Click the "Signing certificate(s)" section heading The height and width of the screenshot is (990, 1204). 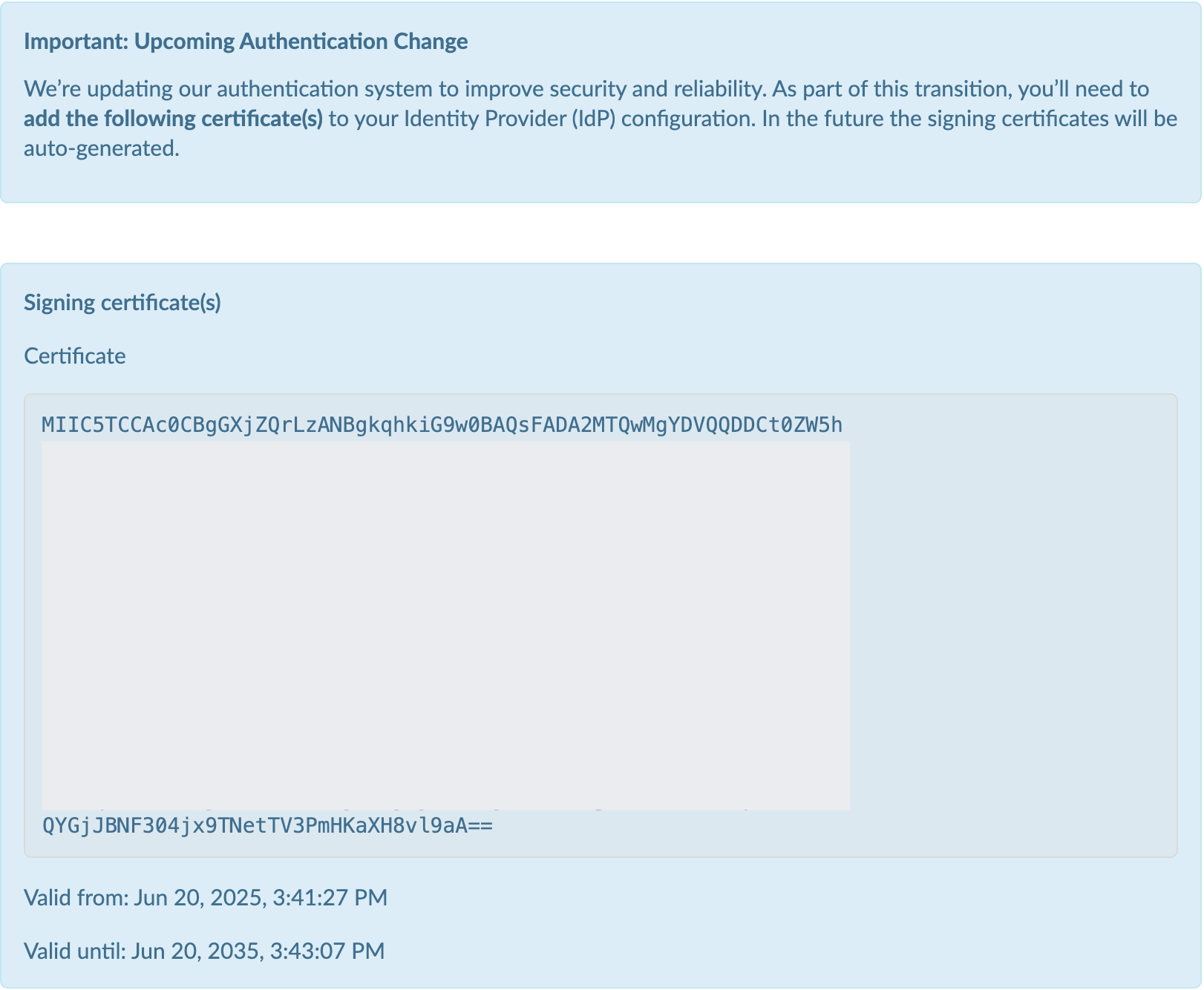click(122, 303)
